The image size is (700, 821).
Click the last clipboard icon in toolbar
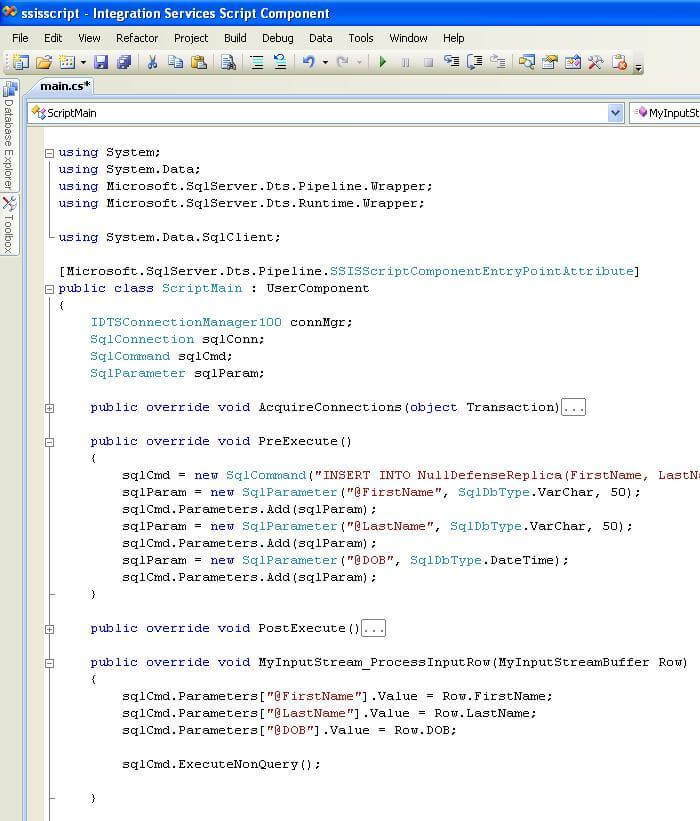point(619,62)
